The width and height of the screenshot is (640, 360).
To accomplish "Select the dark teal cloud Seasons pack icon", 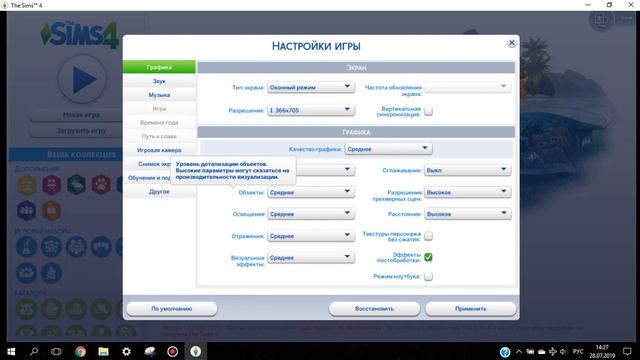I will click(77, 184).
